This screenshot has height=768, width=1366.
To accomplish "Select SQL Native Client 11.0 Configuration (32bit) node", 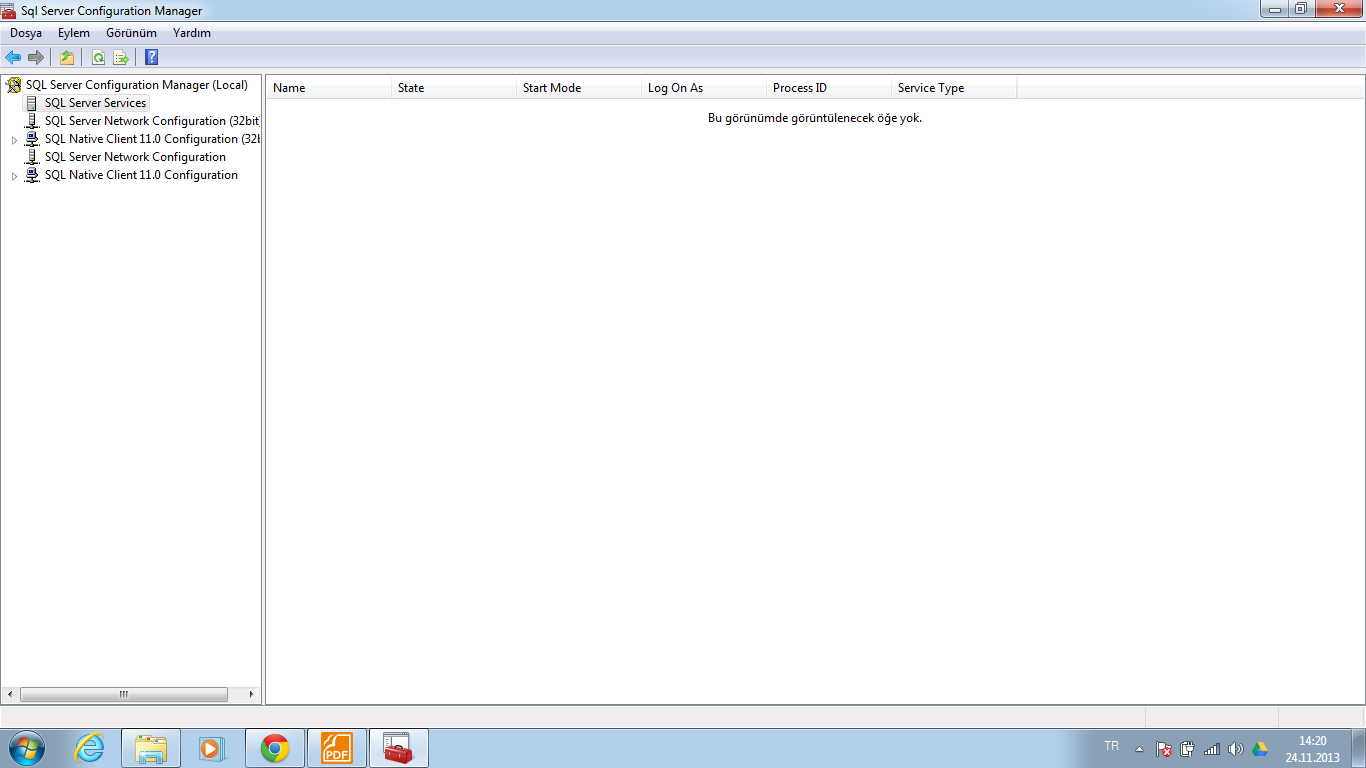I will (x=152, y=139).
